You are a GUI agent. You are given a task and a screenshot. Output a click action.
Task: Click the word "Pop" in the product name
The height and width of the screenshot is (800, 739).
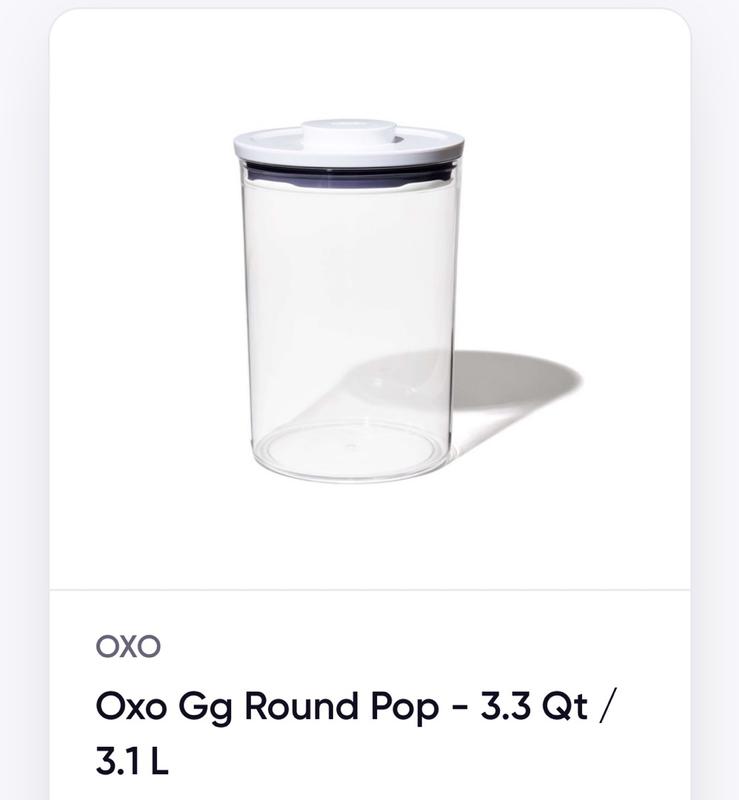click(x=404, y=708)
